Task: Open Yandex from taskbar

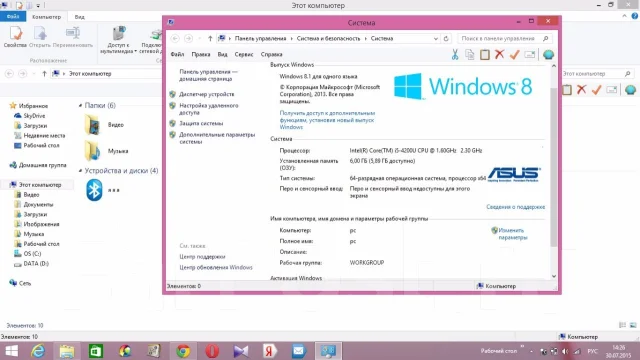Action: [270, 351]
